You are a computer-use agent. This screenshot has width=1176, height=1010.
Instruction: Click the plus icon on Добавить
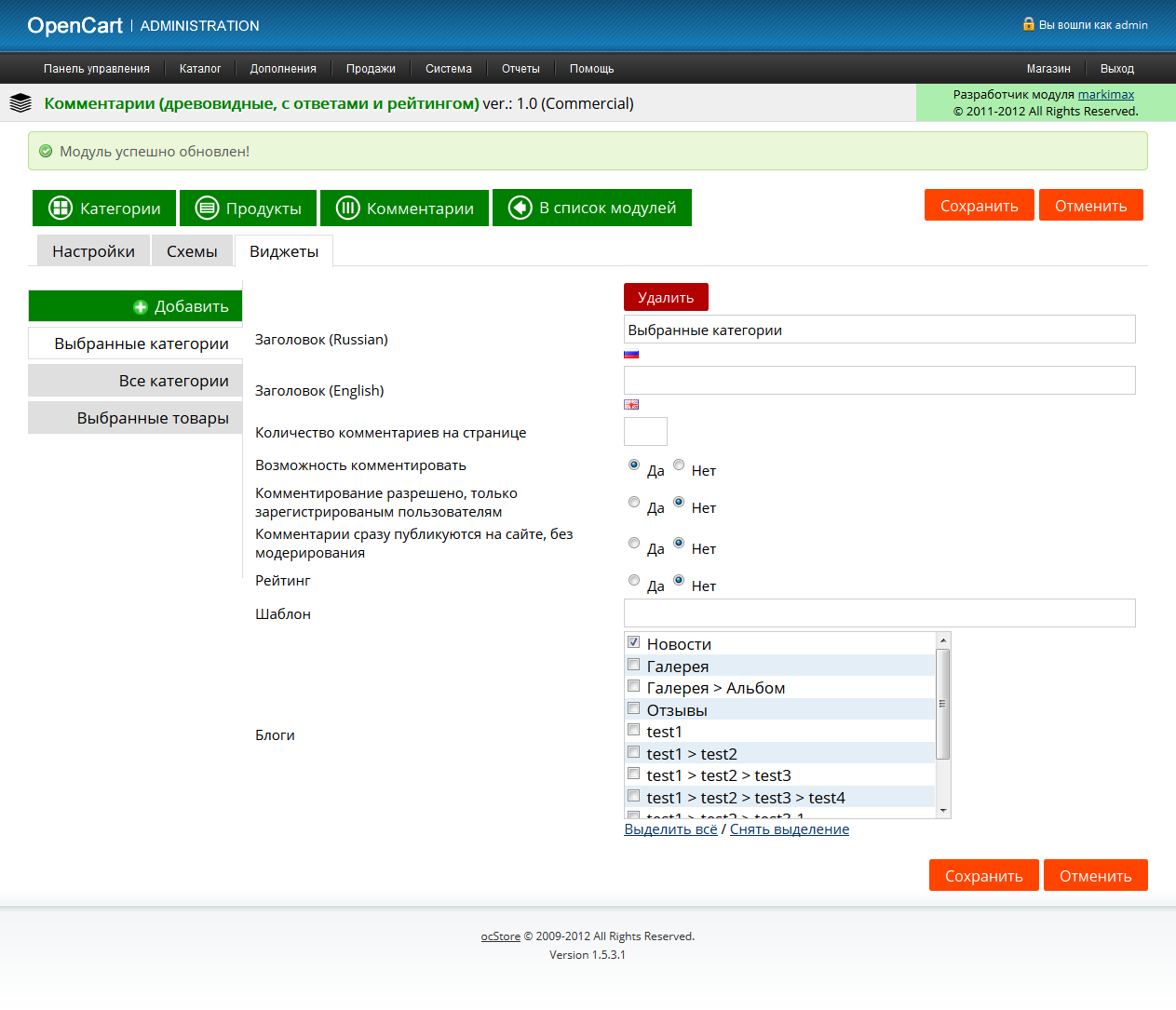tap(141, 306)
